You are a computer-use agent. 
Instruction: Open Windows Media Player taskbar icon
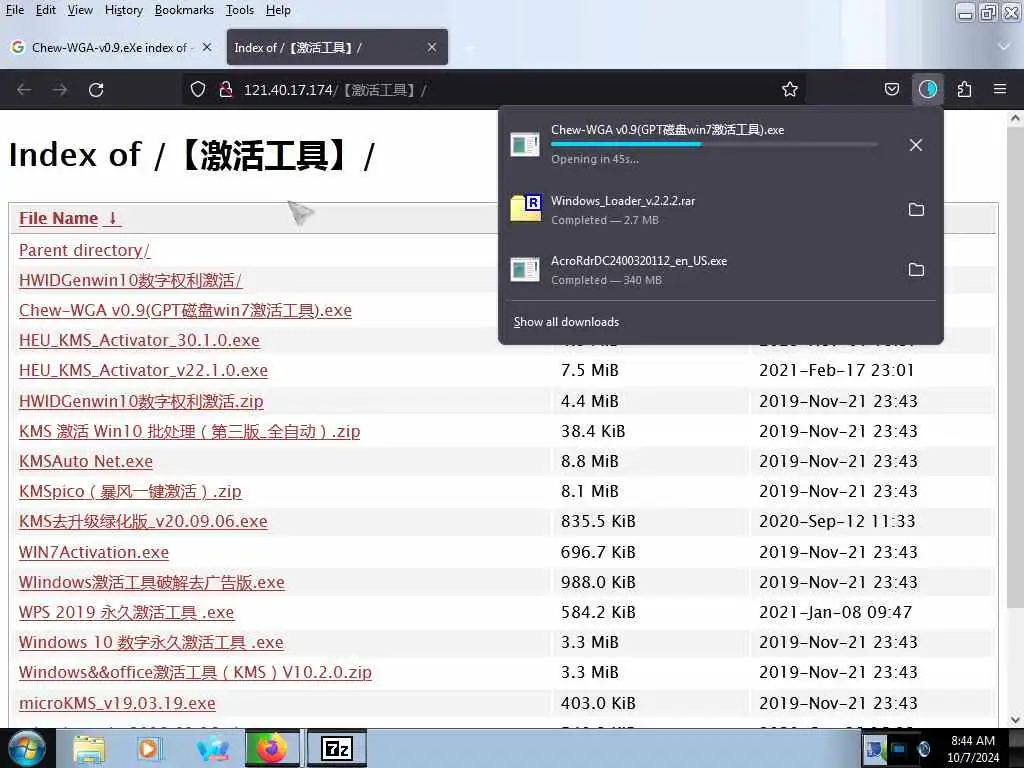(149, 749)
